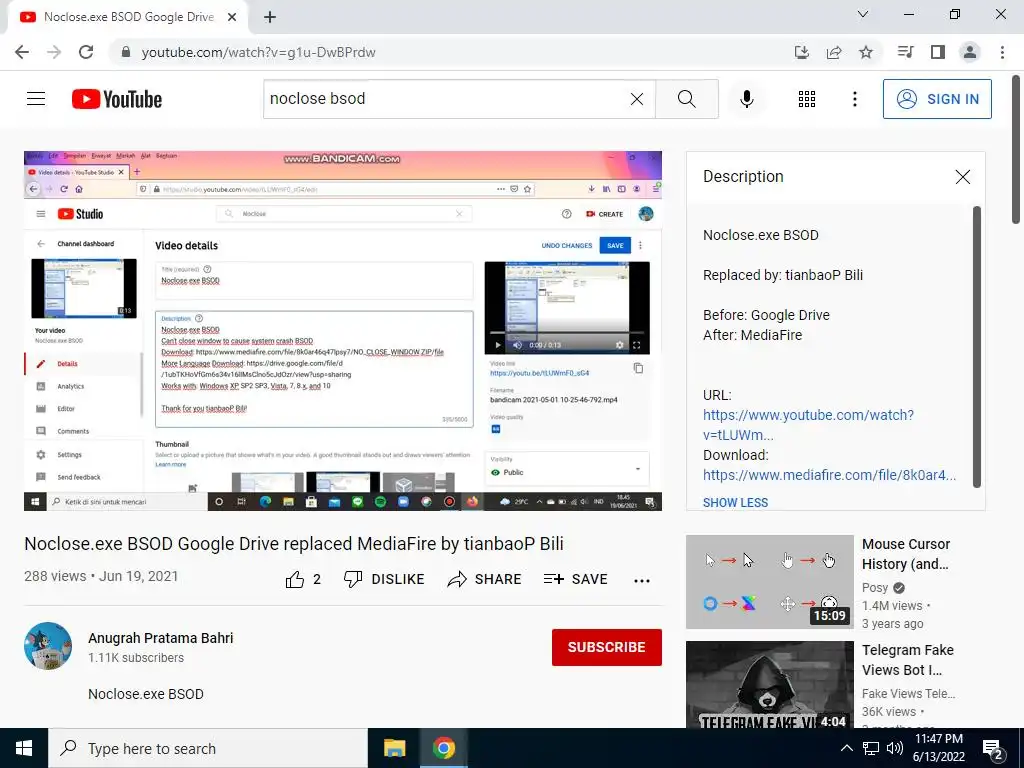The width and height of the screenshot is (1024, 768).
Task: Click the video player area
Action: 343,330
